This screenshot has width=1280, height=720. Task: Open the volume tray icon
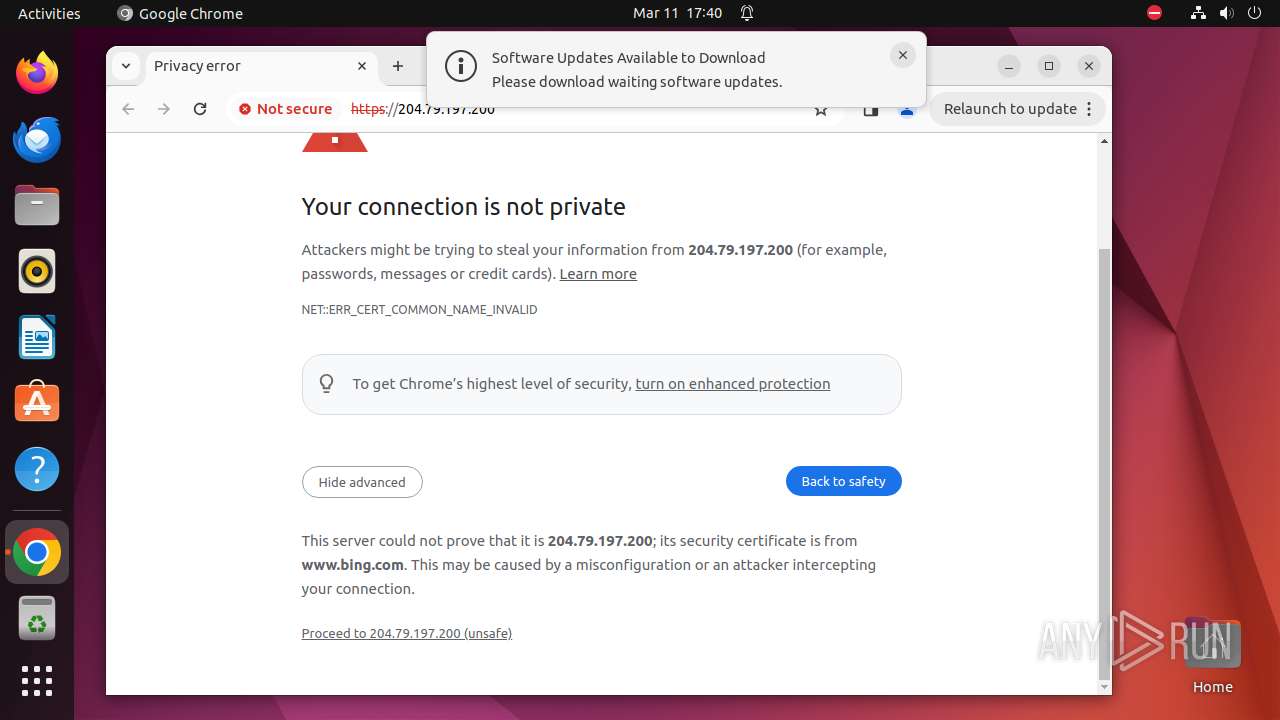1226,13
